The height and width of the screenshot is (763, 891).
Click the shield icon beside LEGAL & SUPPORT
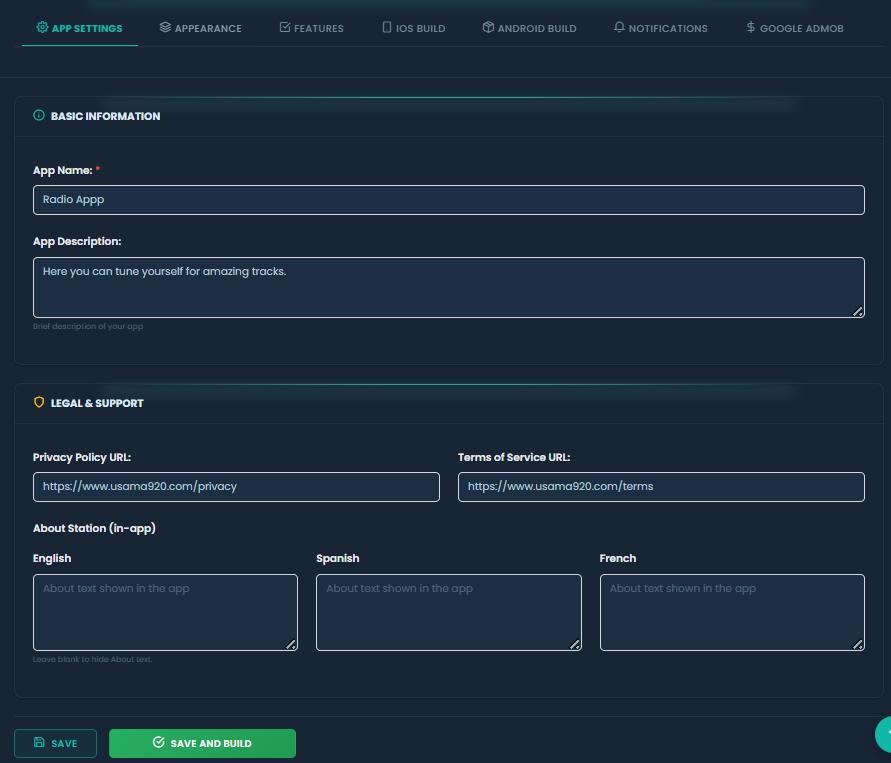[x=37, y=403]
